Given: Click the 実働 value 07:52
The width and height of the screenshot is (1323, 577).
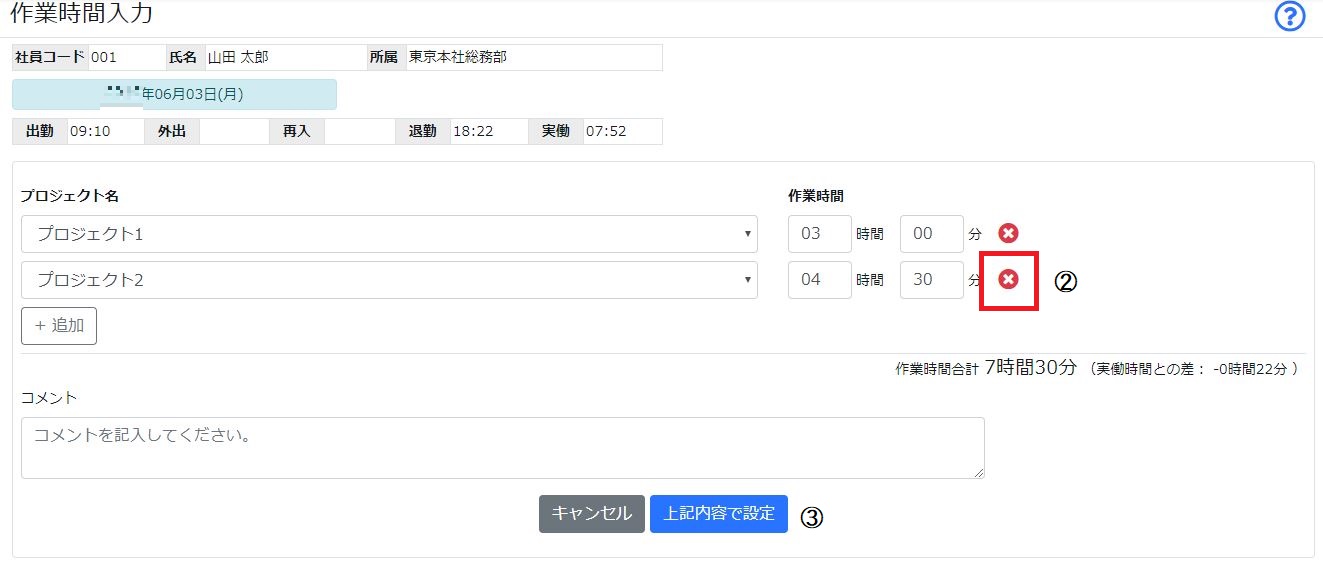Looking at the screenshot, I should coord(622,131).
